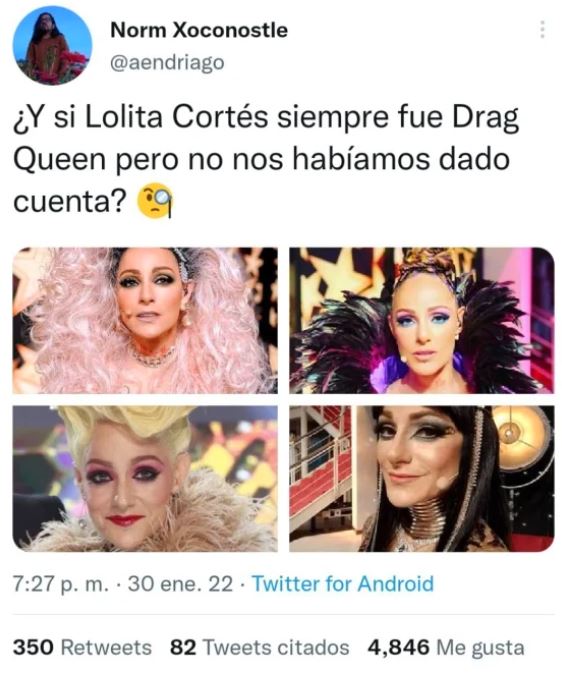Open the long black wig photo
The image size is (562, 686).
(x=422, y=478)
